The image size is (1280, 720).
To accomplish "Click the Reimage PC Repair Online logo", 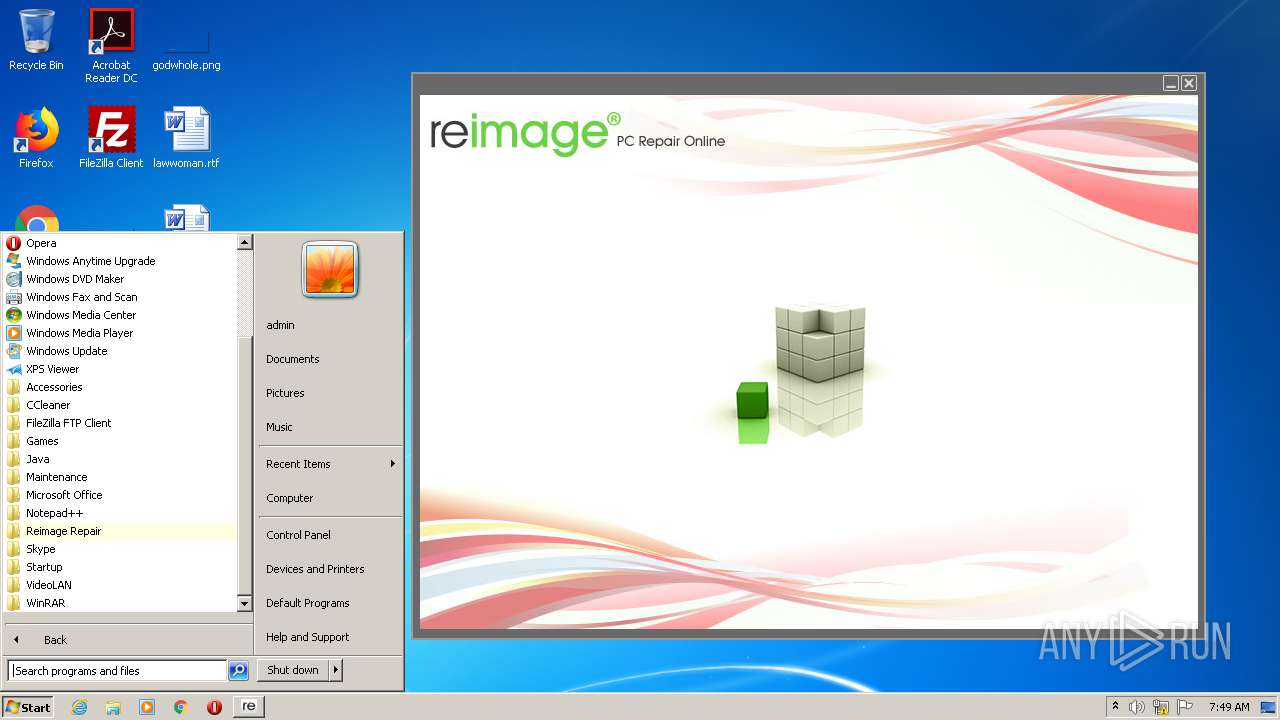I will click(577, 134).
